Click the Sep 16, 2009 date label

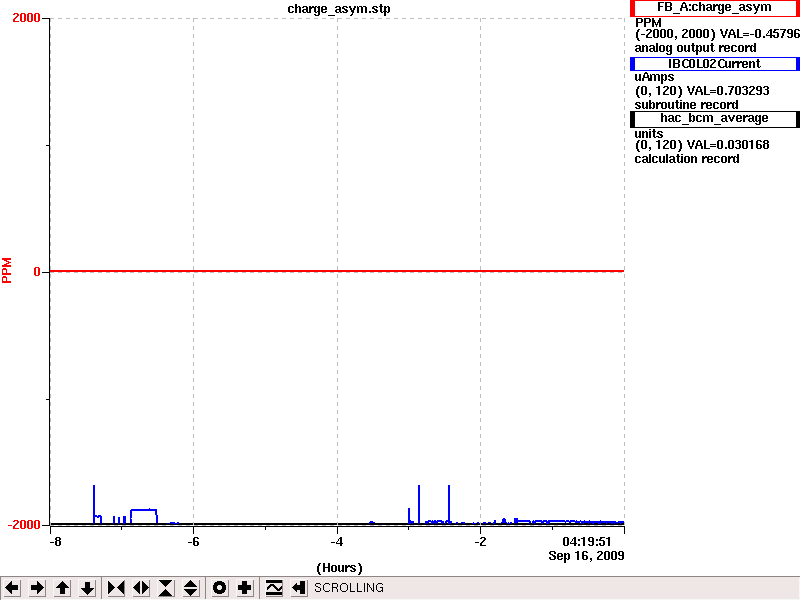(586, 556)
